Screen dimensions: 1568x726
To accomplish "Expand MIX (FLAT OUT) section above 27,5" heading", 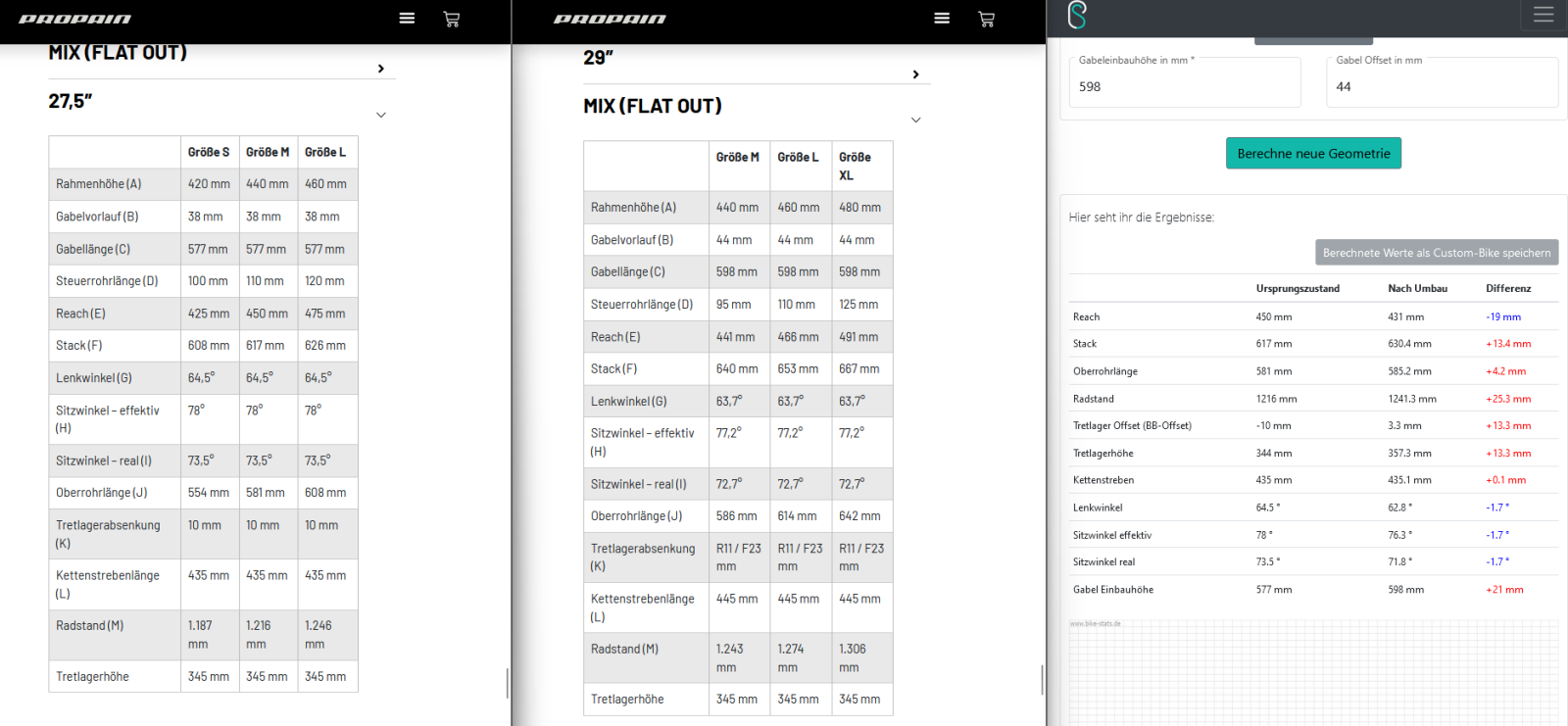I will click(x=381, y=69).
